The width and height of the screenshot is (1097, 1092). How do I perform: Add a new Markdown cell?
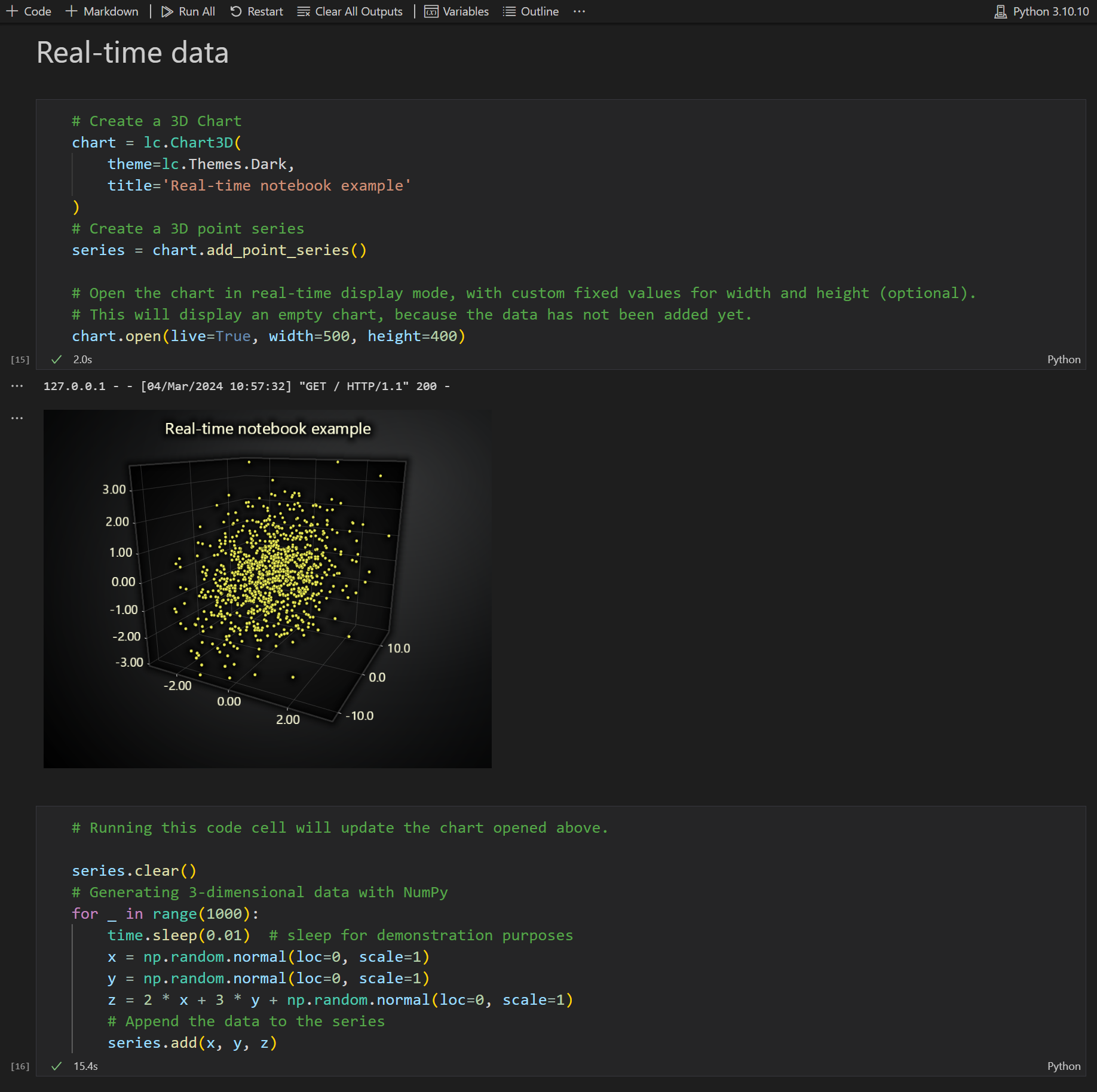point(102,11)
